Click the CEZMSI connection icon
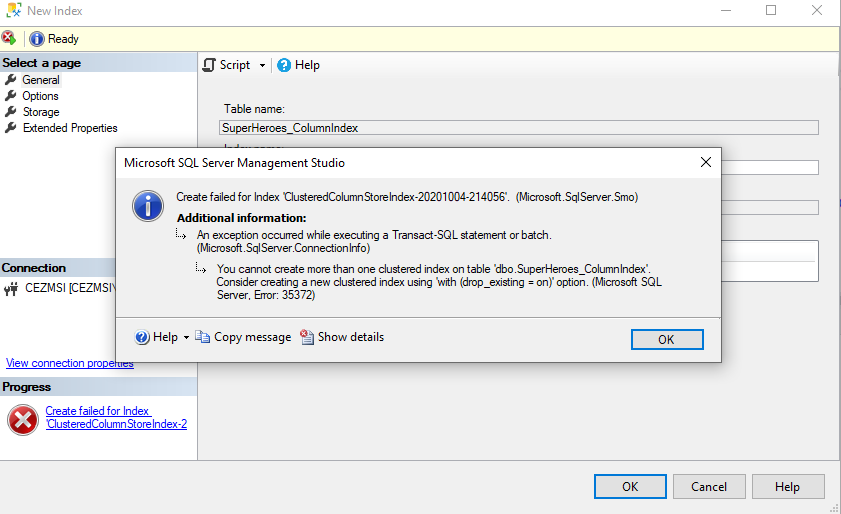Image resolution: width=841 pixels, height=514 pixels. pos(11,289)
